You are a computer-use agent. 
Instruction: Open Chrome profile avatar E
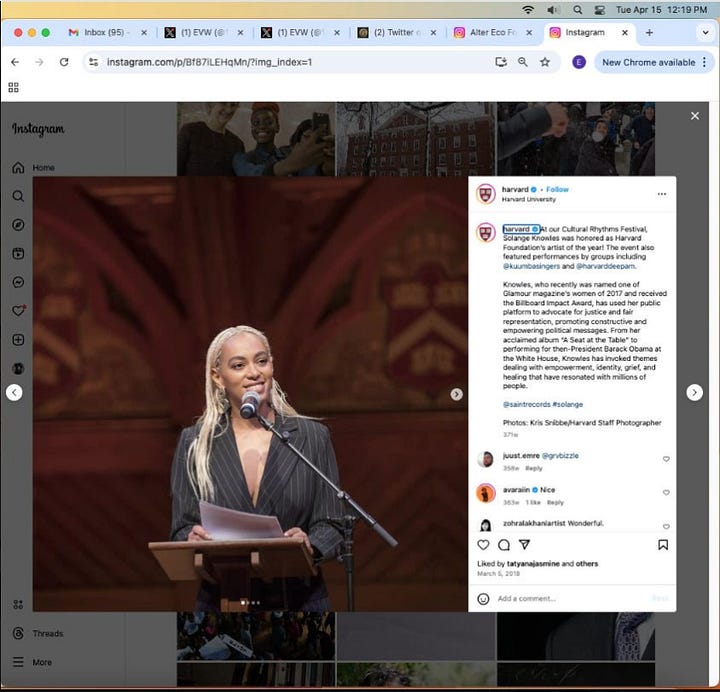pos(579,62)
